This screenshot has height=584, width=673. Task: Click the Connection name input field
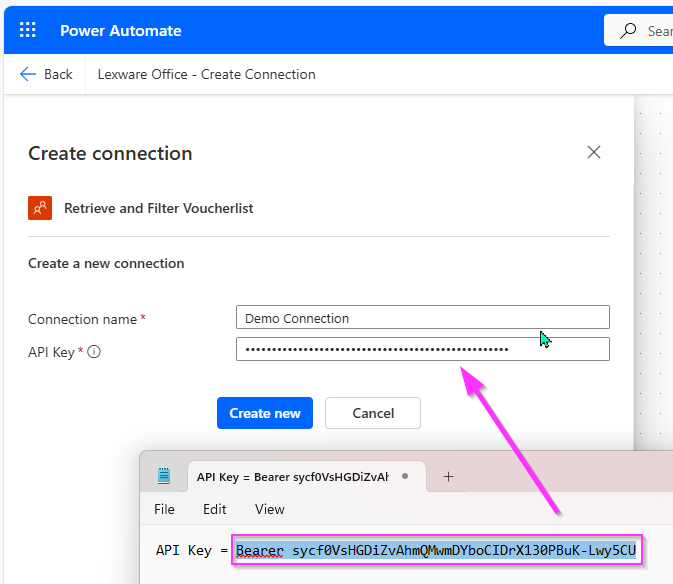pyautogui.click(x=422, y=318)
